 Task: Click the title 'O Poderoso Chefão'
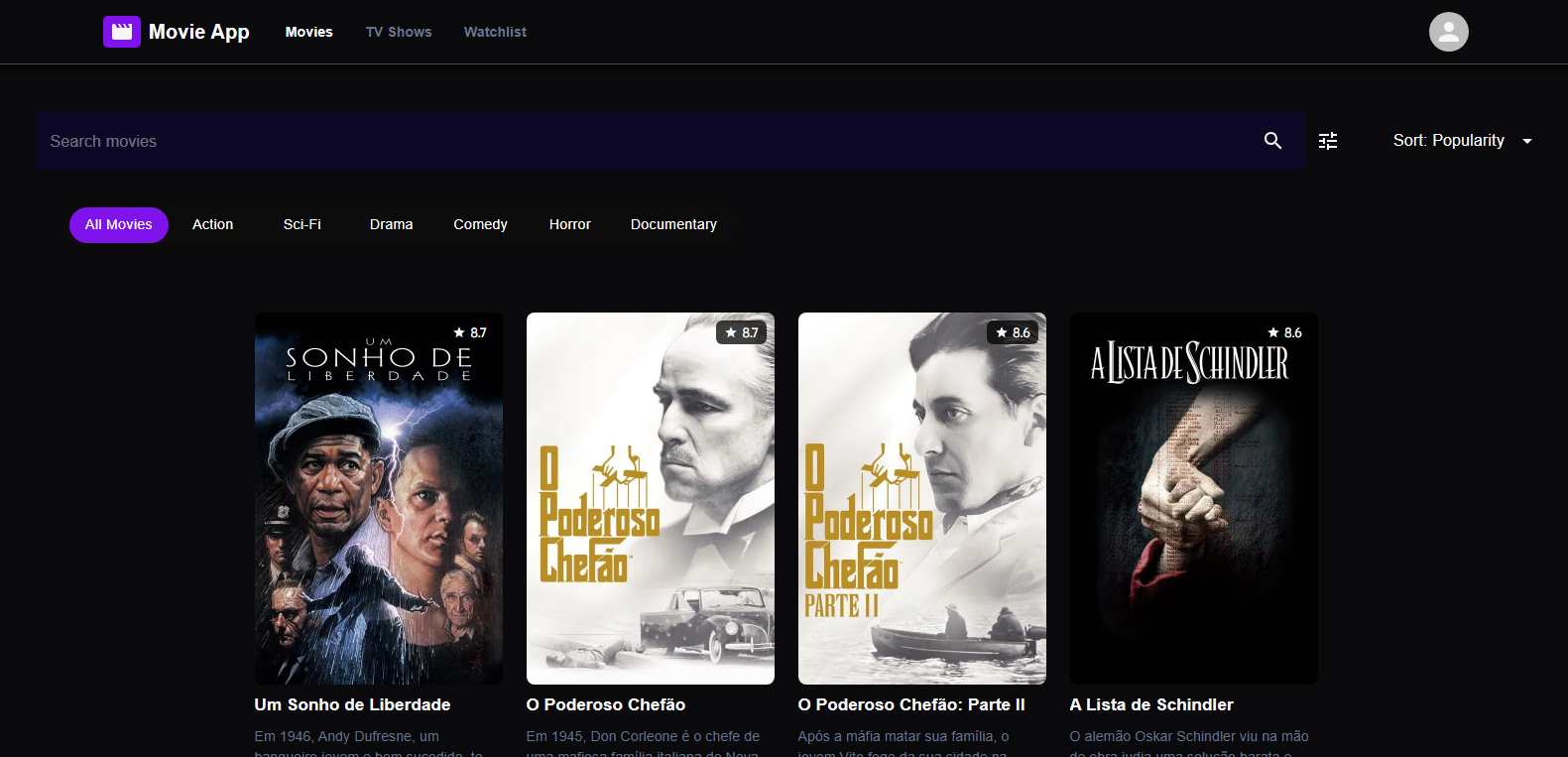tap(606, 704)
